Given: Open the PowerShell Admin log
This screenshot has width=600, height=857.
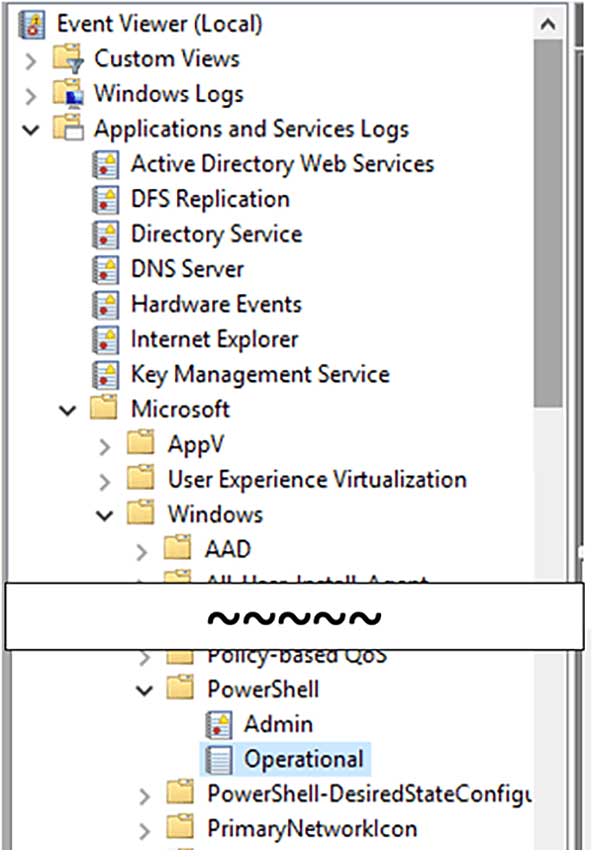Looking at the screenshot, I should click(279, 724).
